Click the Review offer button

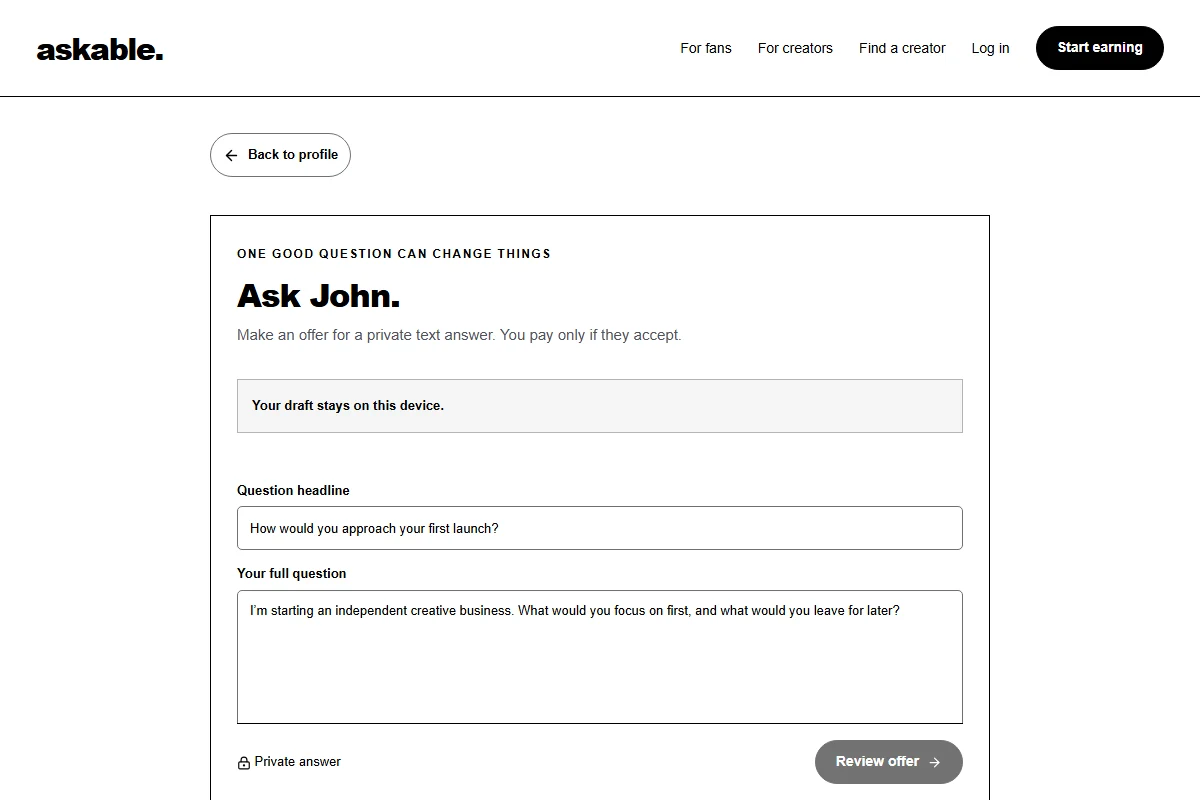coord(889,762)
